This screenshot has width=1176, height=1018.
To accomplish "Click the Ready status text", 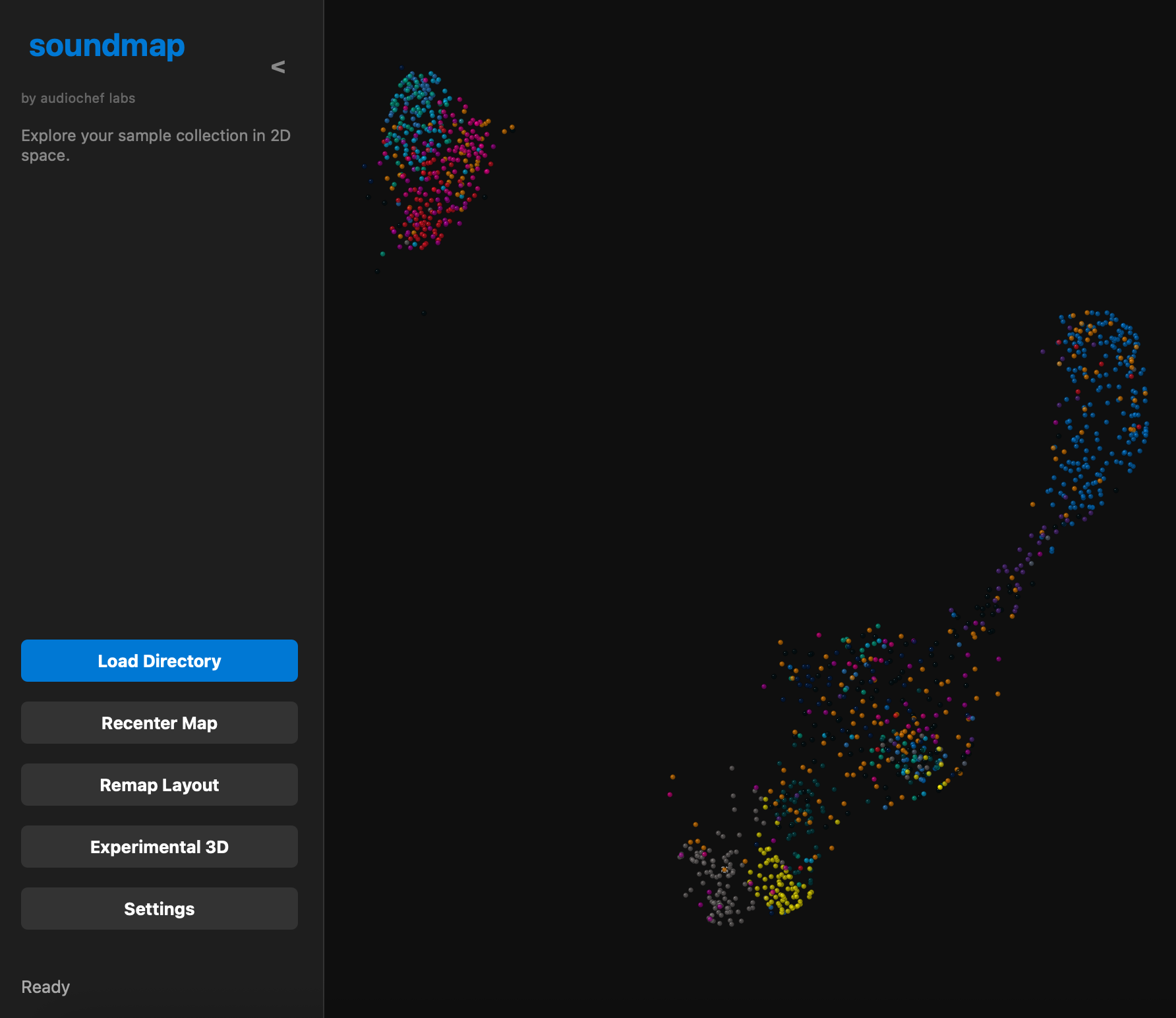I will [45, 986].
